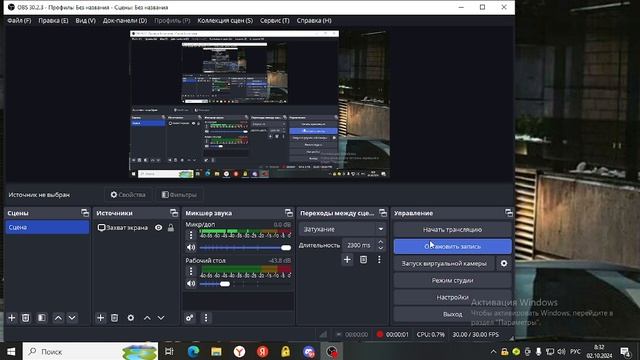Move source down arrow in Sources panel
This screenshot has height=360, width=640.
pos(161,318)
